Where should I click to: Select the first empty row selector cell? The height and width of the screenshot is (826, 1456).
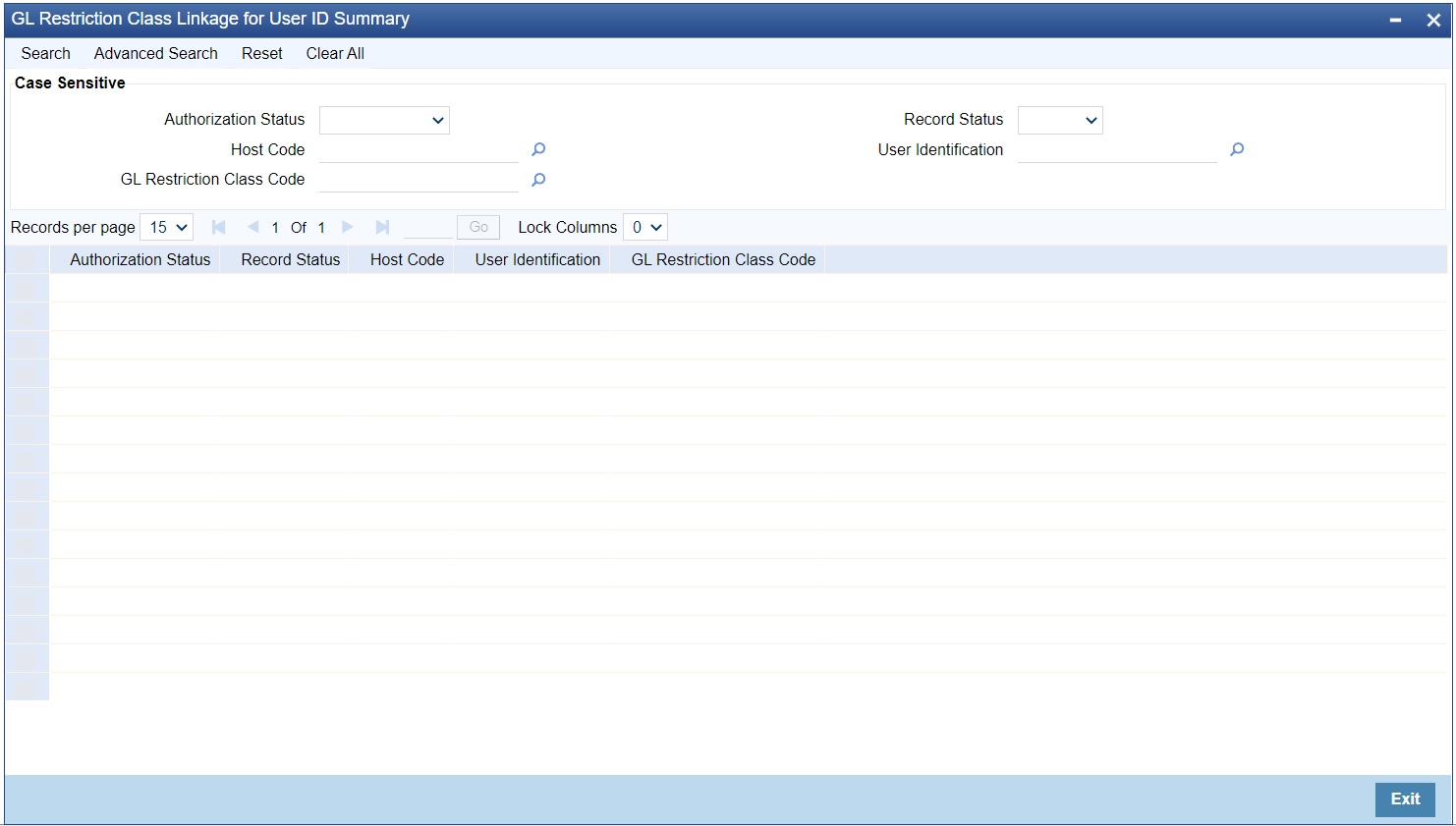click(x=27, y=288)
